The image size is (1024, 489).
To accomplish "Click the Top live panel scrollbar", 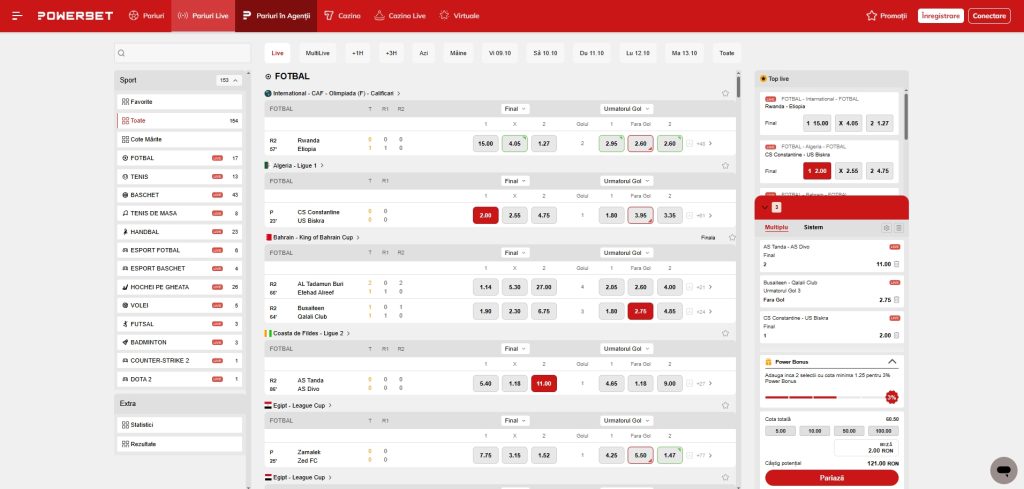I will pos(906,117).
